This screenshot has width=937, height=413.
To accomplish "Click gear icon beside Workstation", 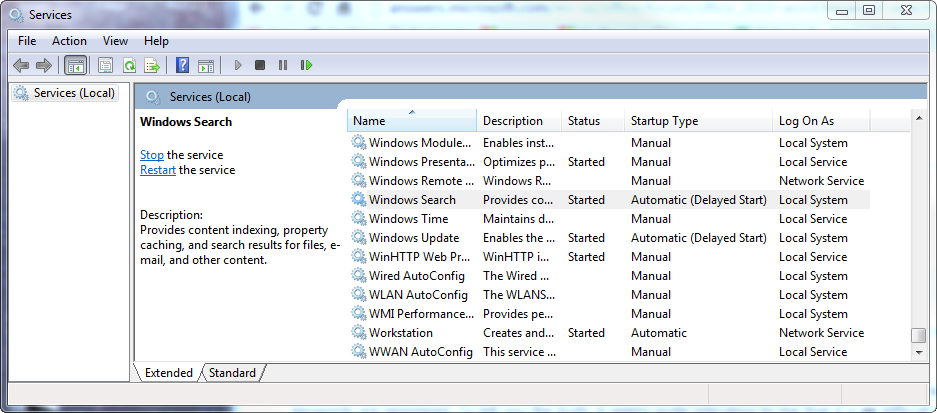I will pos(359,332).
